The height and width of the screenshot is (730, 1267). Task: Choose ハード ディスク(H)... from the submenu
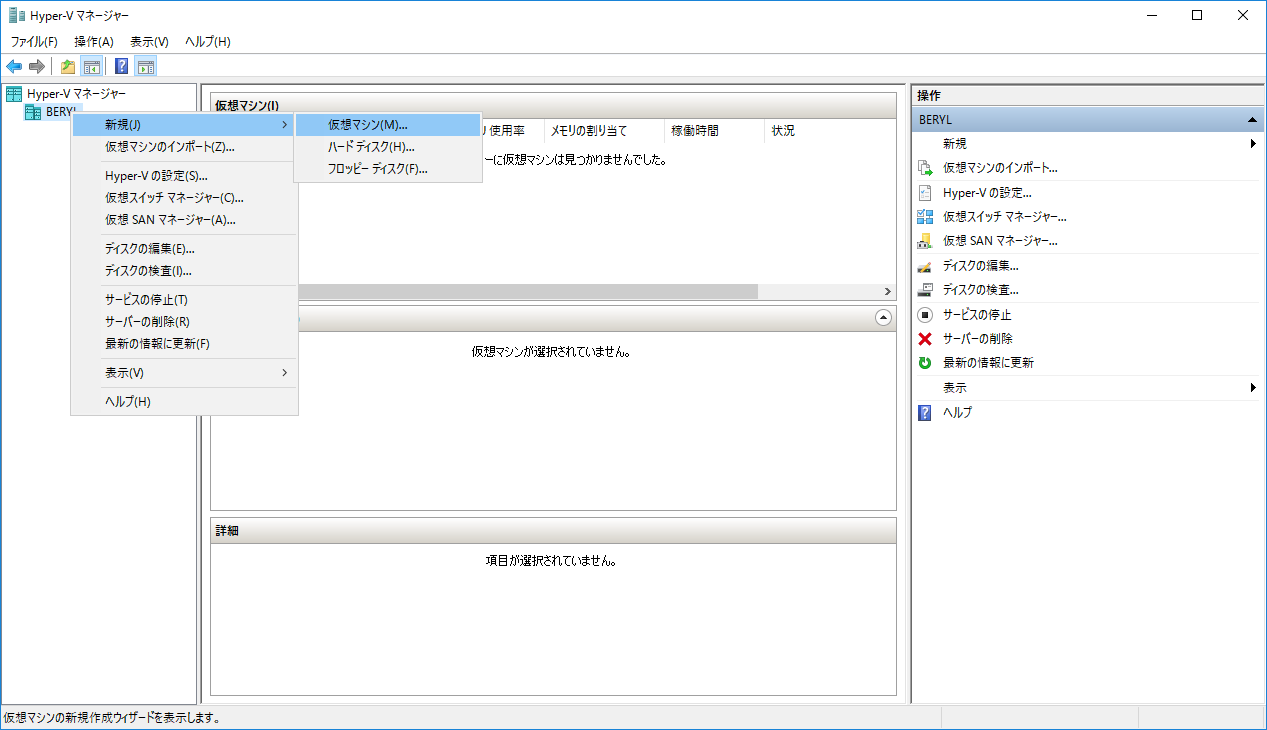pos(388,147)
